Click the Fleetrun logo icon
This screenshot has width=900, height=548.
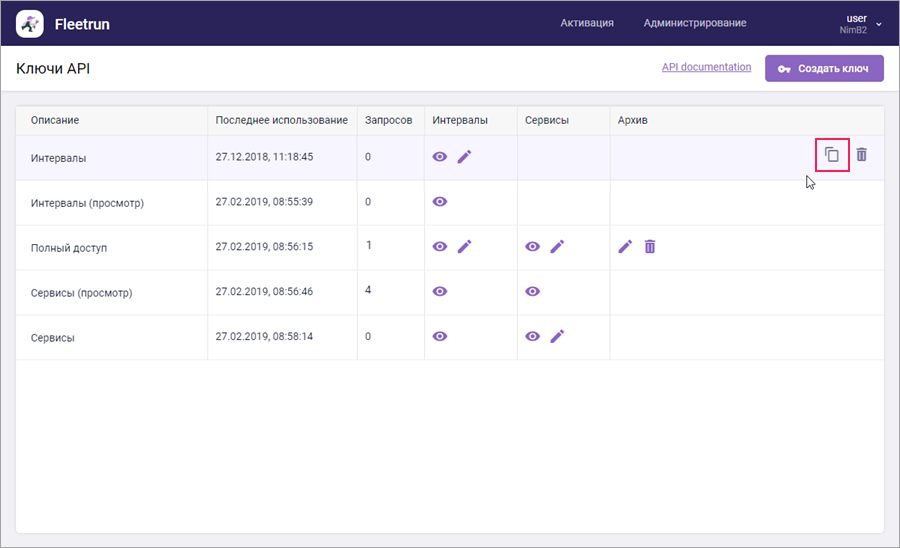(30, 24)
